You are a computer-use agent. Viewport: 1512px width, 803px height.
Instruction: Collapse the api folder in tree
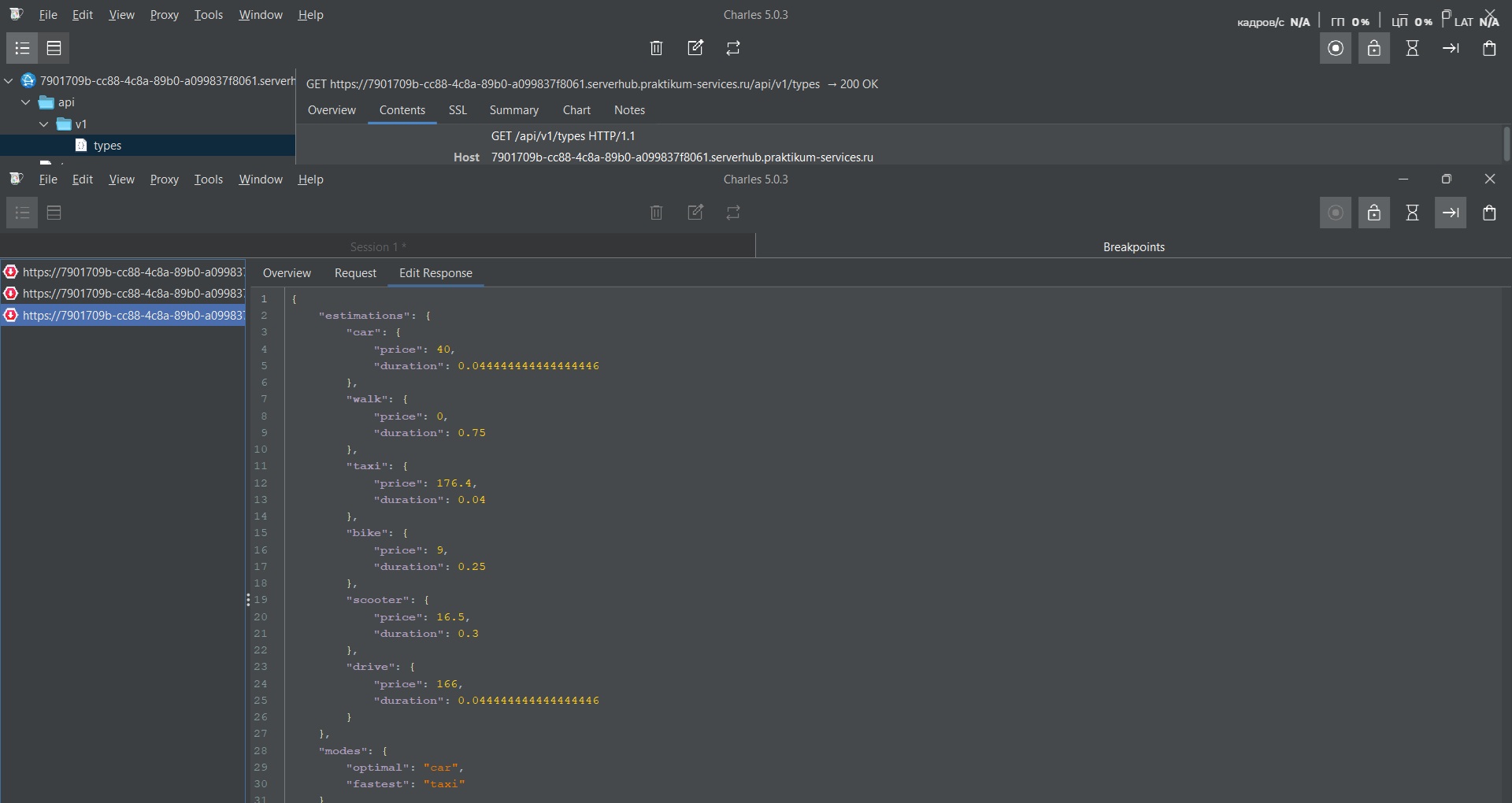tap(26, 102)
